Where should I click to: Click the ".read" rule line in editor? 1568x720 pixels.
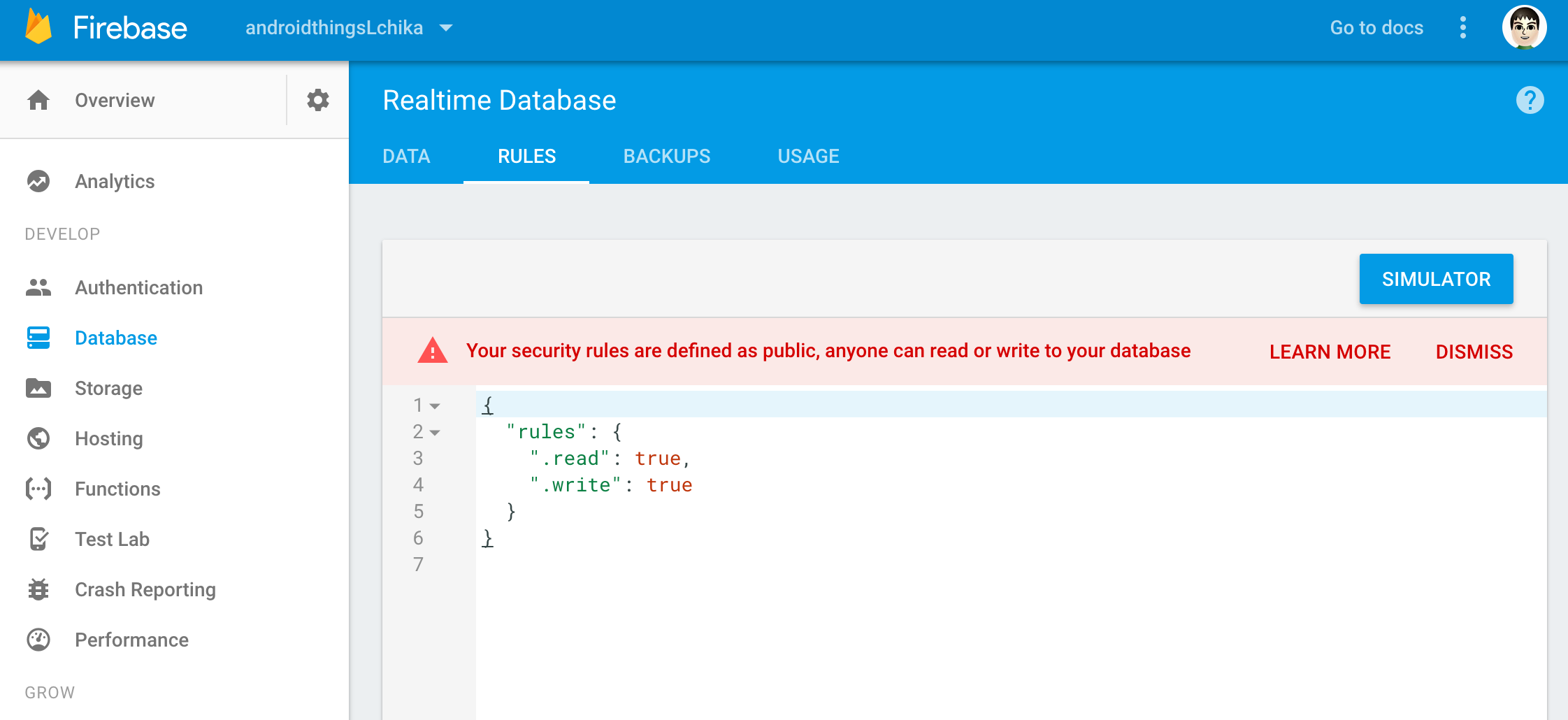click(1011, 459)
